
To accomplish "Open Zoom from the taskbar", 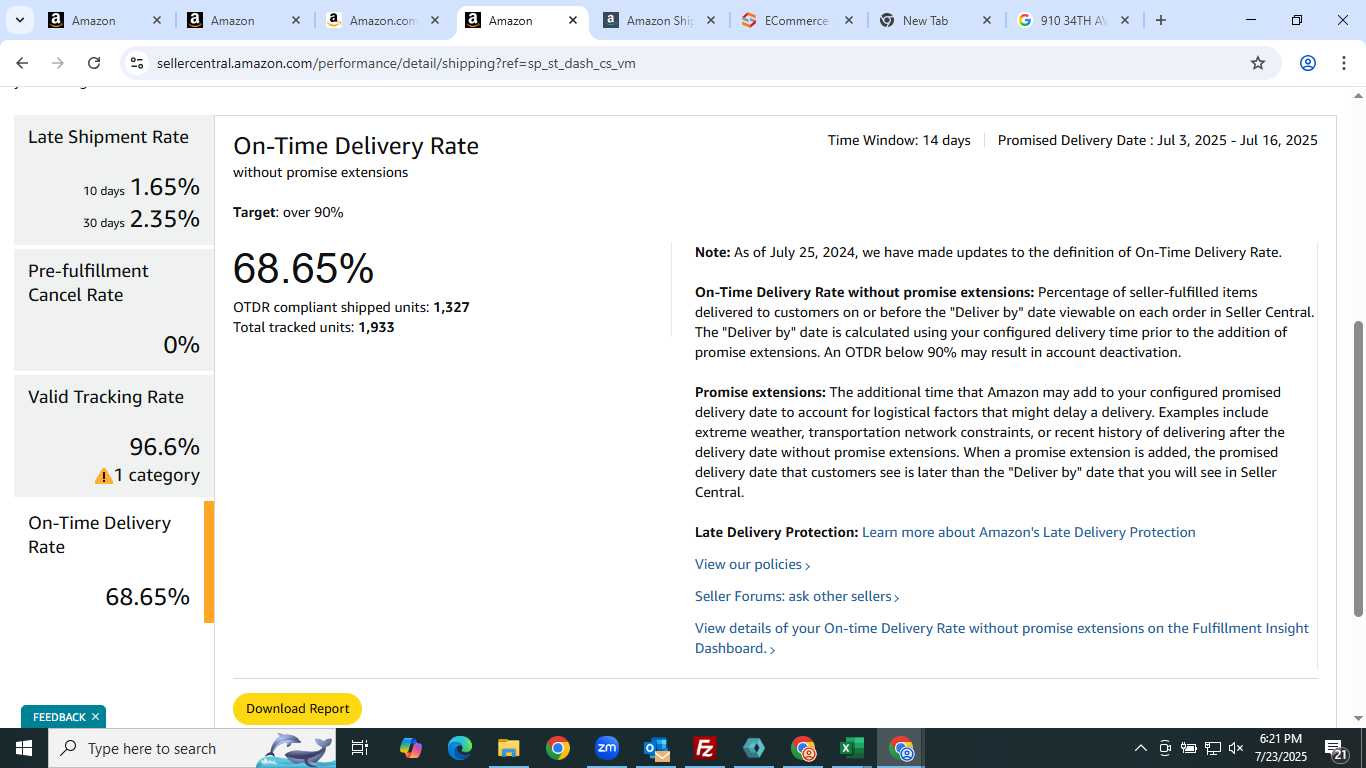I will [x=607, y=748].
